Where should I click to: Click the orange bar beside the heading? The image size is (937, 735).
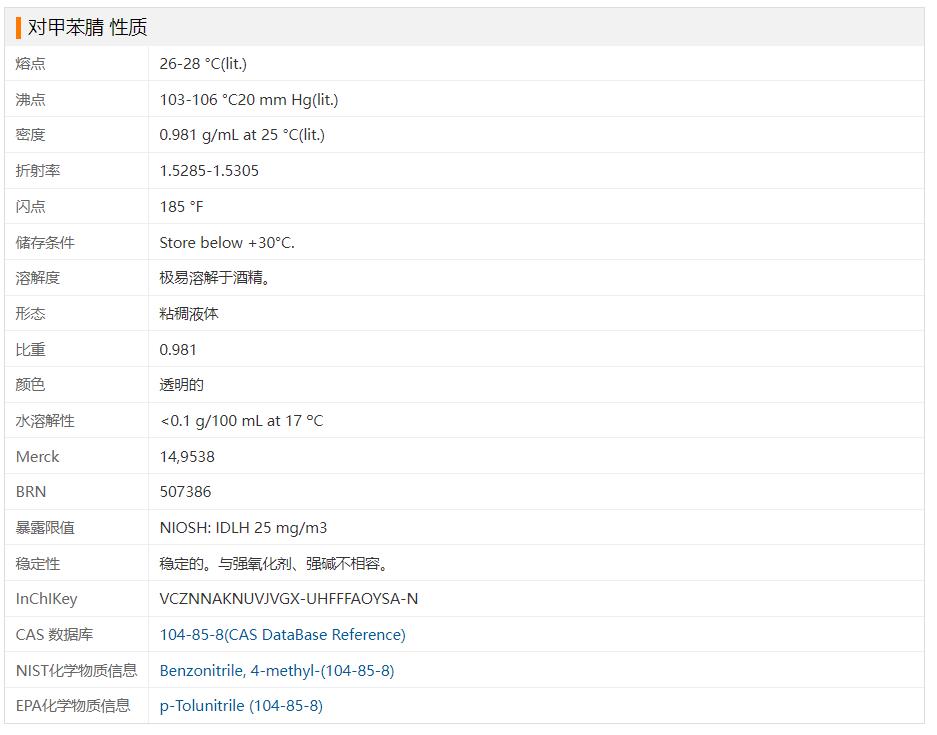coord(18,28)
